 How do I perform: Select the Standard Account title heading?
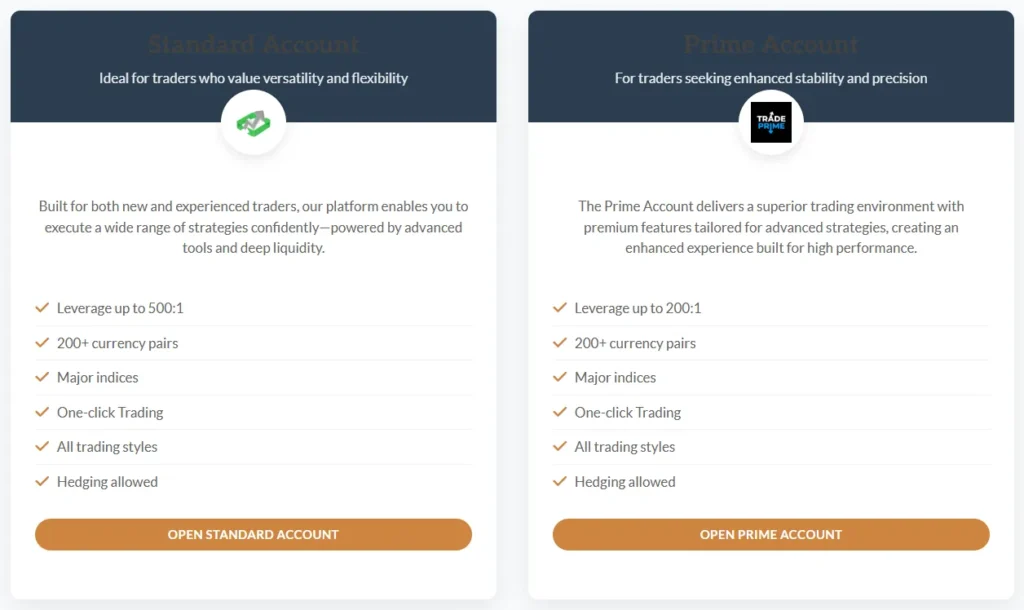253,44
